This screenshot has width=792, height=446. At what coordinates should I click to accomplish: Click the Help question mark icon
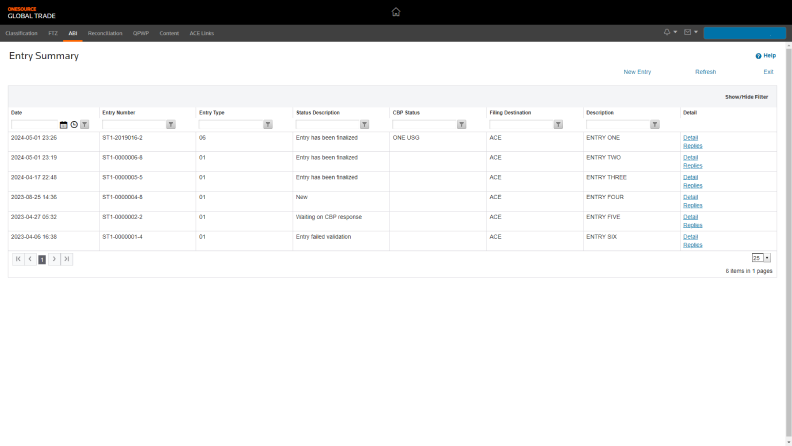click(x=759, y=56)
